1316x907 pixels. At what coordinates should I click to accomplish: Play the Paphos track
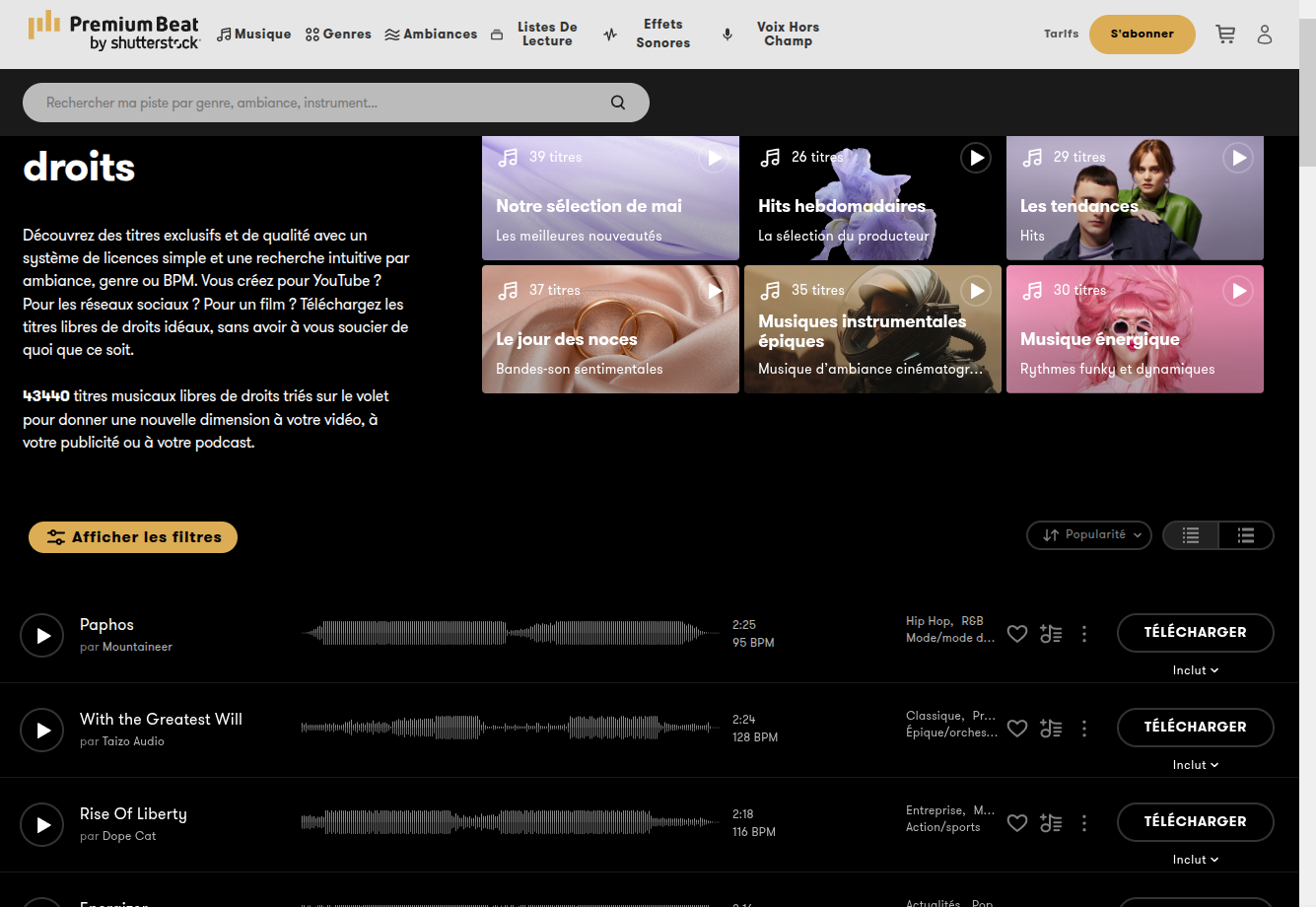(42, 636)
